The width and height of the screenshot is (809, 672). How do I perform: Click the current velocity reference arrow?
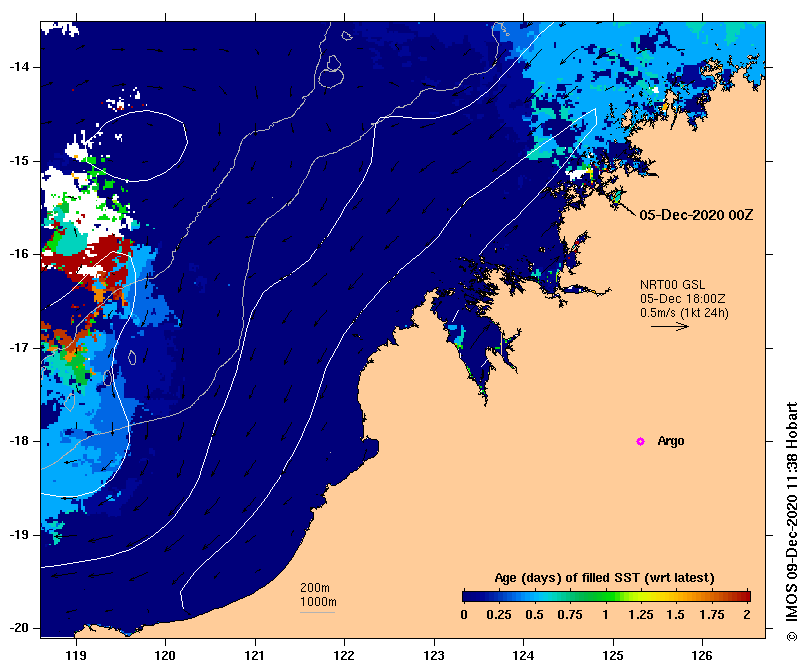[670, 326]
